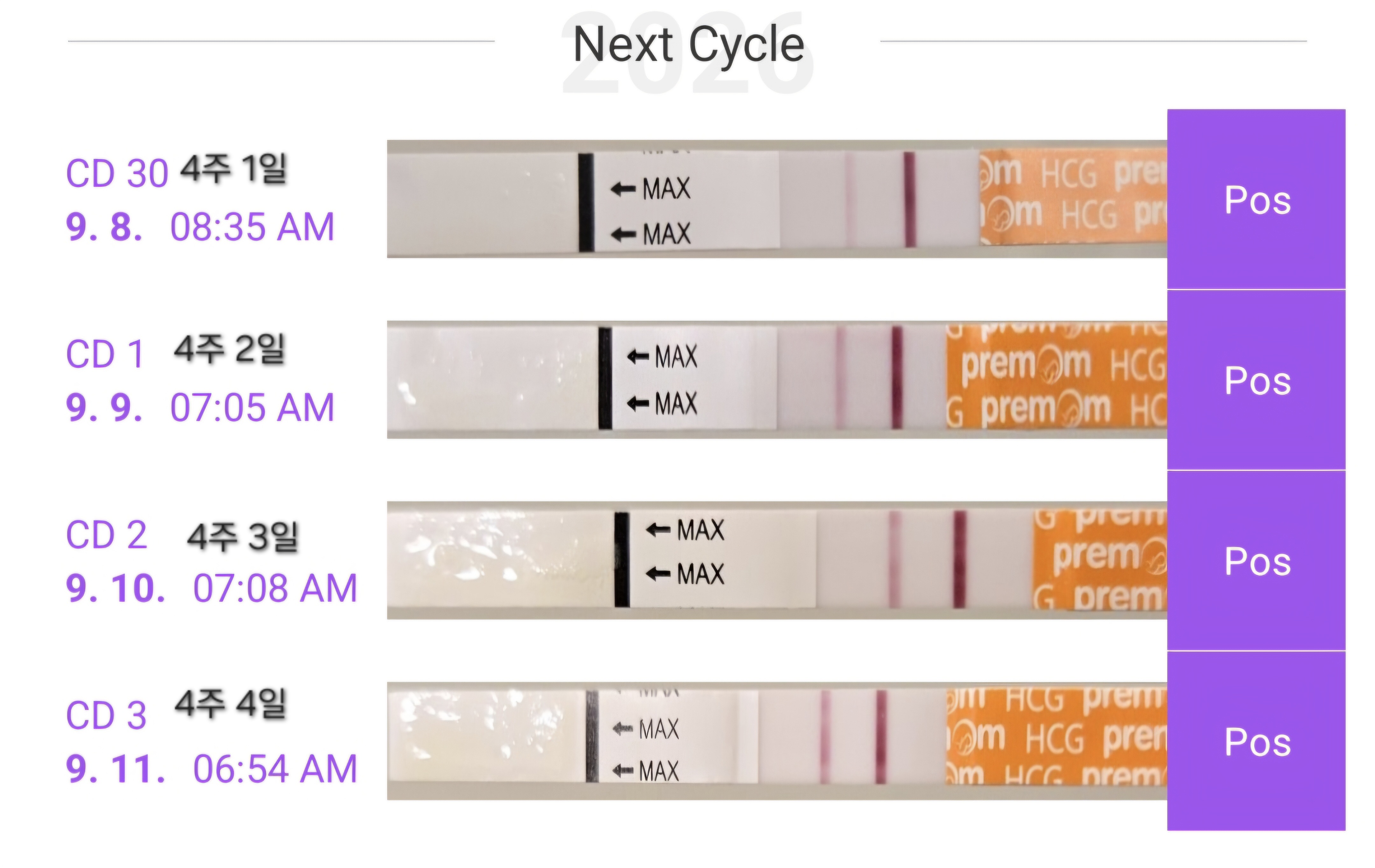The width and height of the screenshot is (1375, 868).
Task: Open the 9. 11. test strip photo
Action: pos(777,741)
